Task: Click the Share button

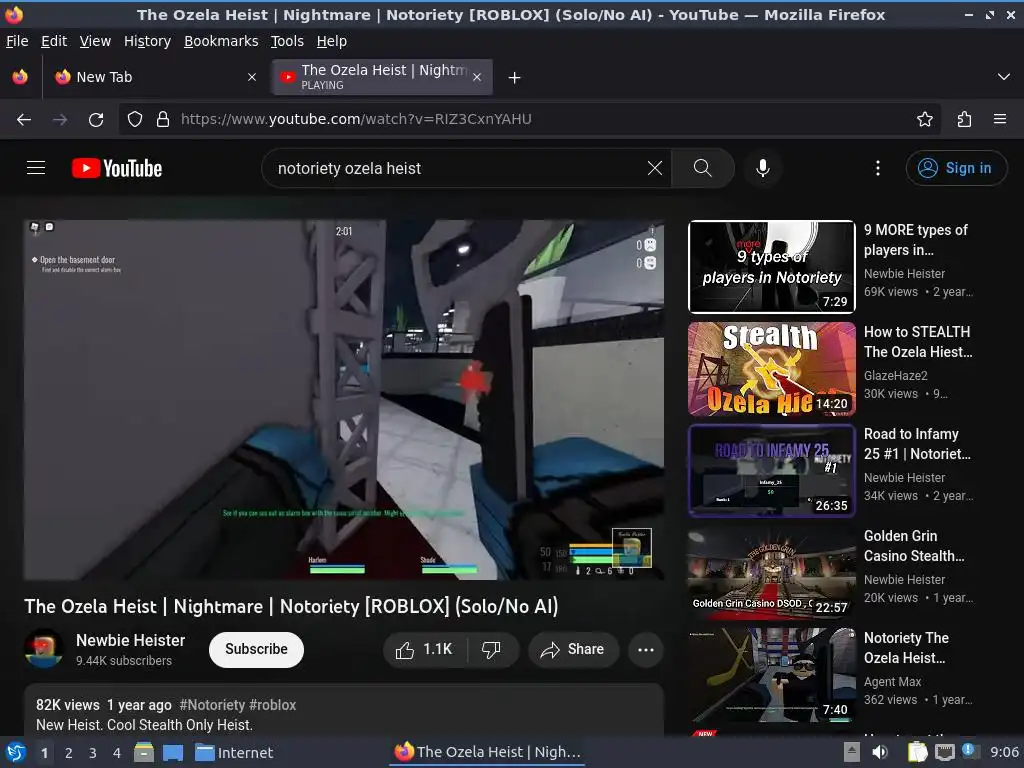Action: click(x=573, y=649)
